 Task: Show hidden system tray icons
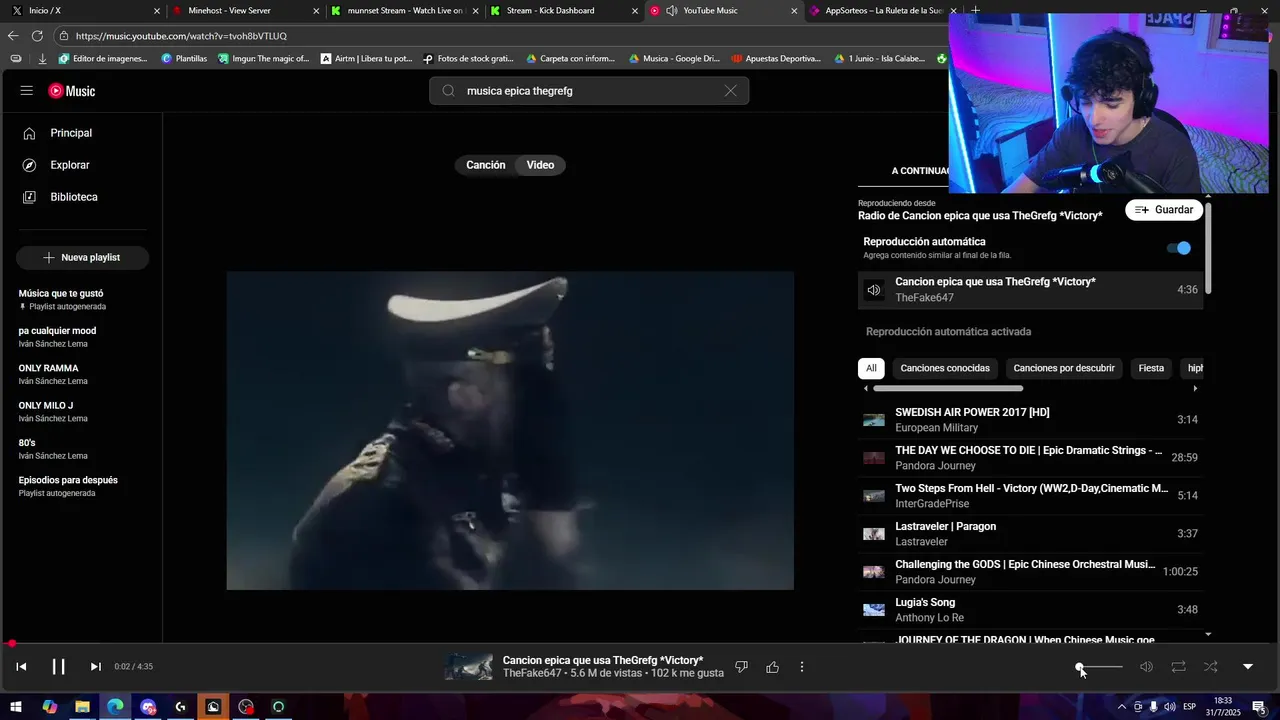tap(1121, 707)
